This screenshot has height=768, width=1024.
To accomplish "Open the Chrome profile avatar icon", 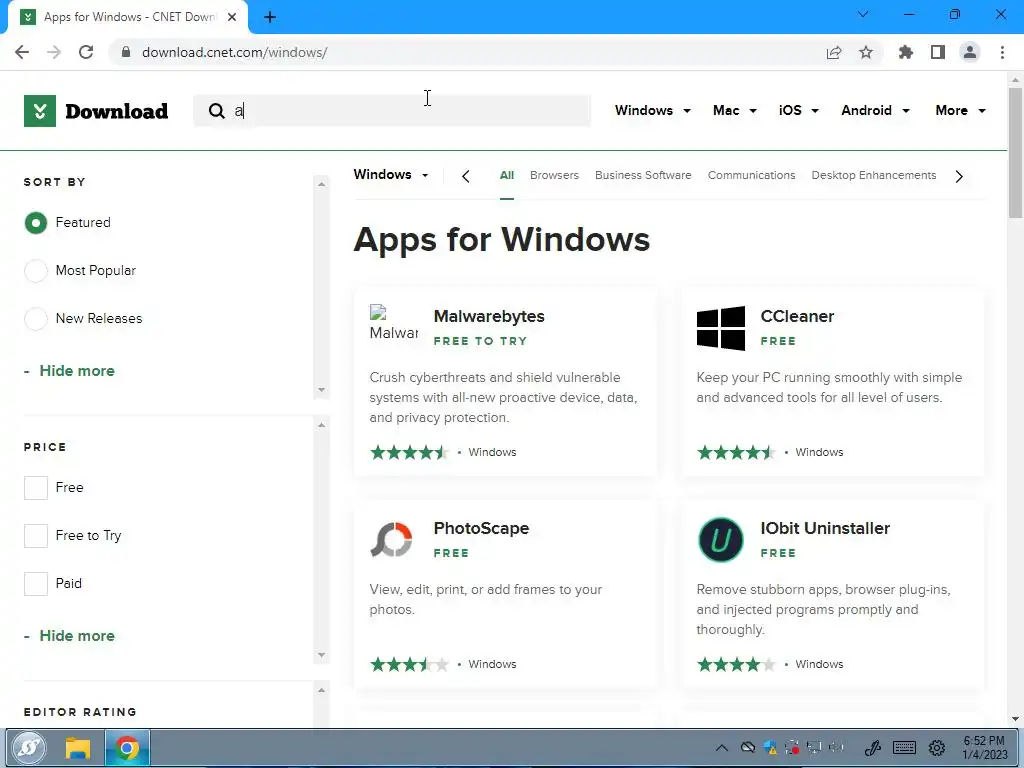I will pyautogui.click(x=970, y=52).
